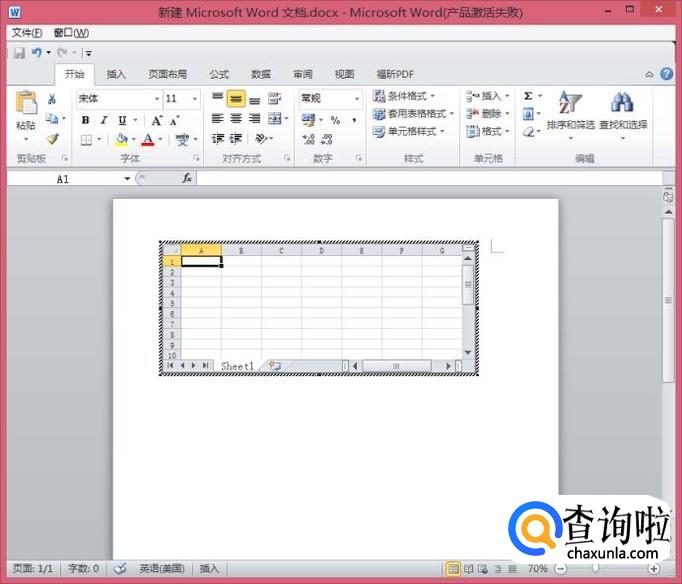This screenshot has height=584, width=682.
Task: Click column B header in embedded sheet
Action: [241, 250]
